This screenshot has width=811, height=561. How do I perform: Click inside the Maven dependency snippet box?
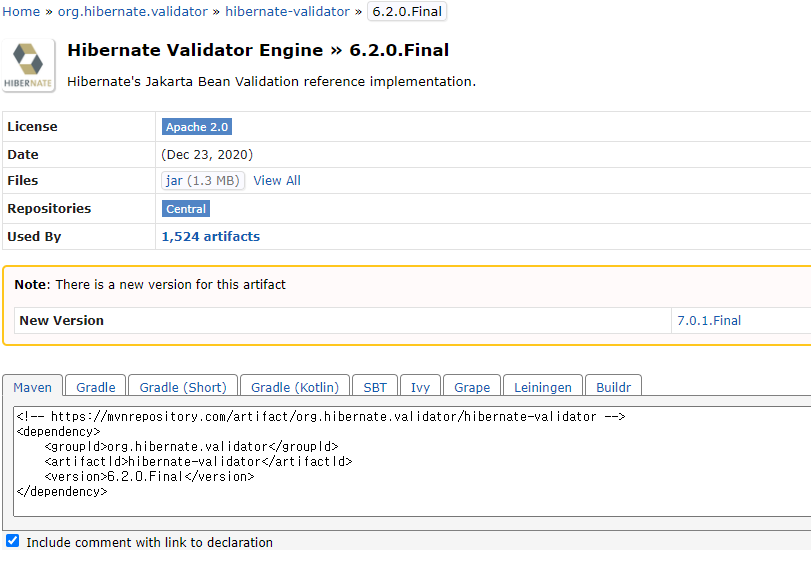click(x=412, y=461)
